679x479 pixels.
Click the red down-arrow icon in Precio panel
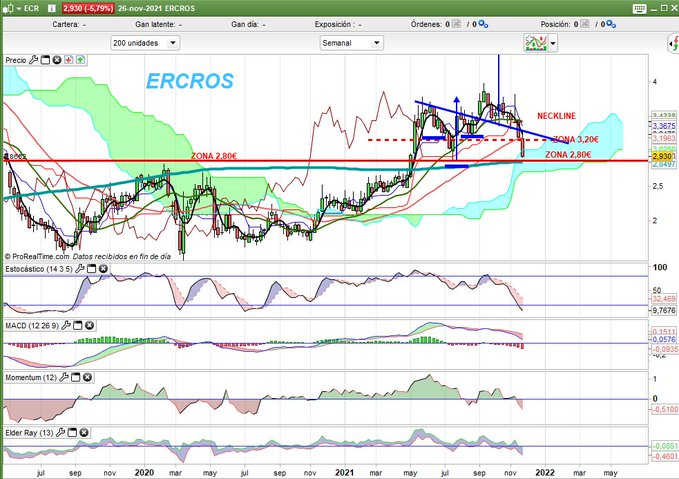(68, 60)
